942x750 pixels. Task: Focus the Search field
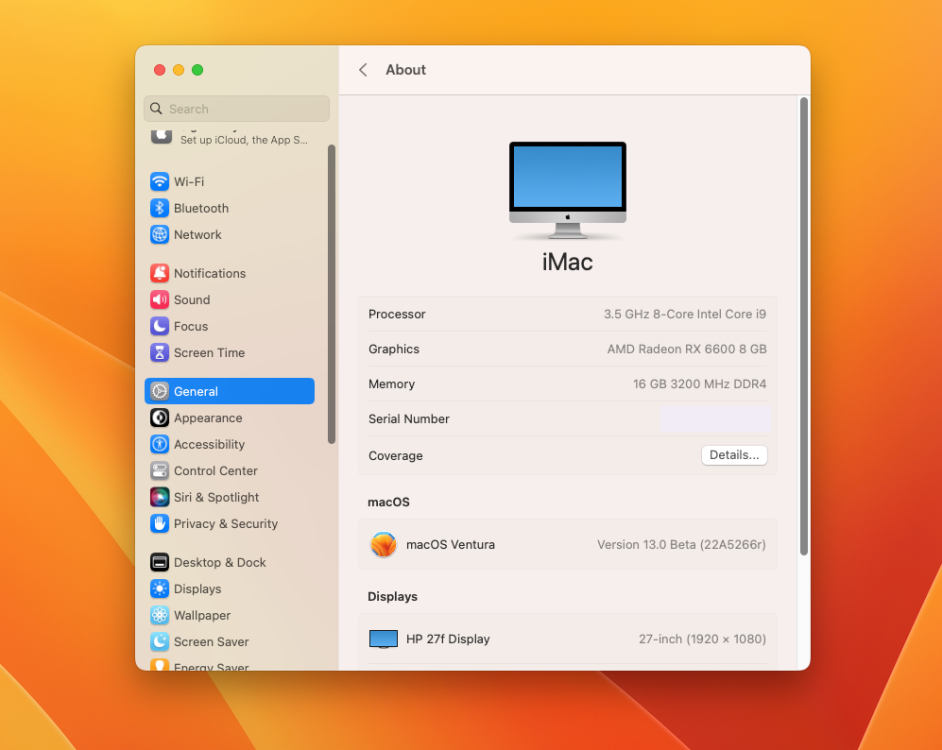(237, 109)
